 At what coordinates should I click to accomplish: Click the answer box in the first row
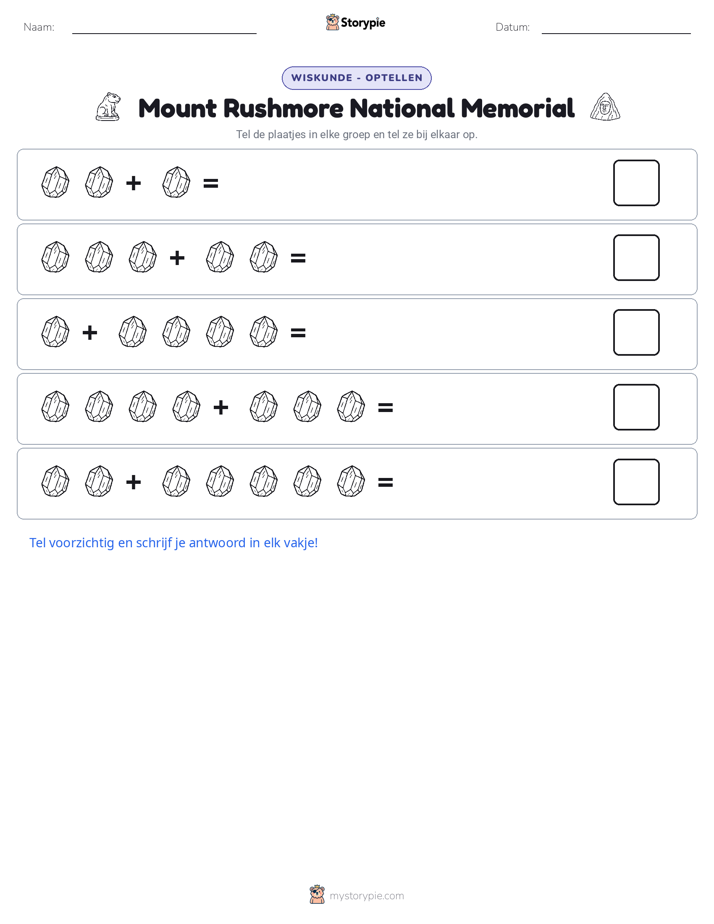point(636,183)
